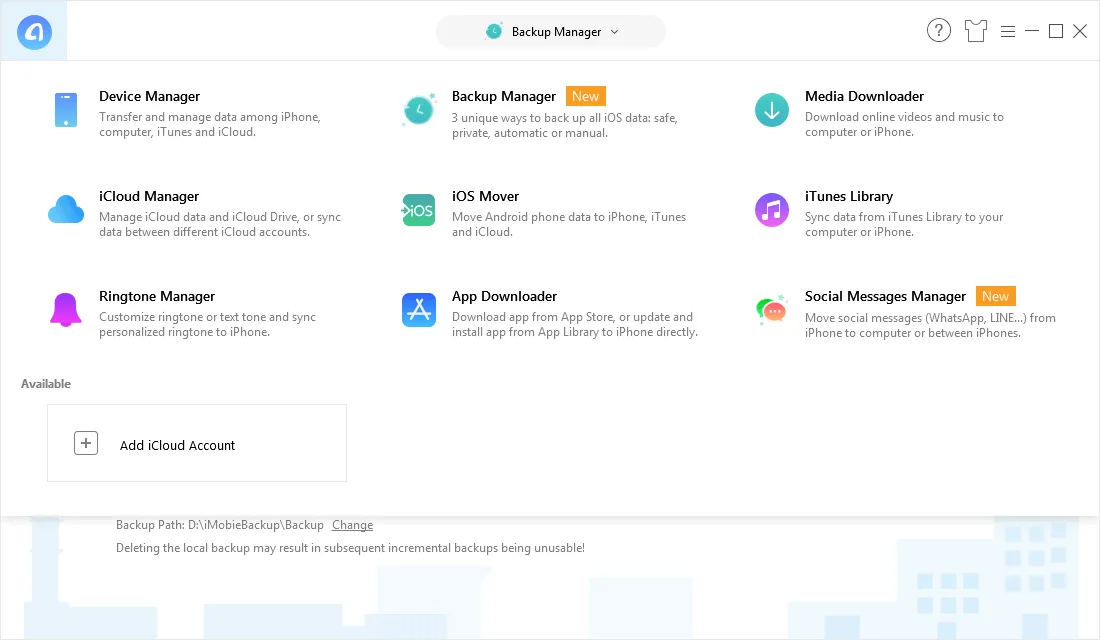Click the 'Move Android phone data to iPhone' description
Image resolution: width=1100 pixels, height=640 pixels.
tap(569, 225)
